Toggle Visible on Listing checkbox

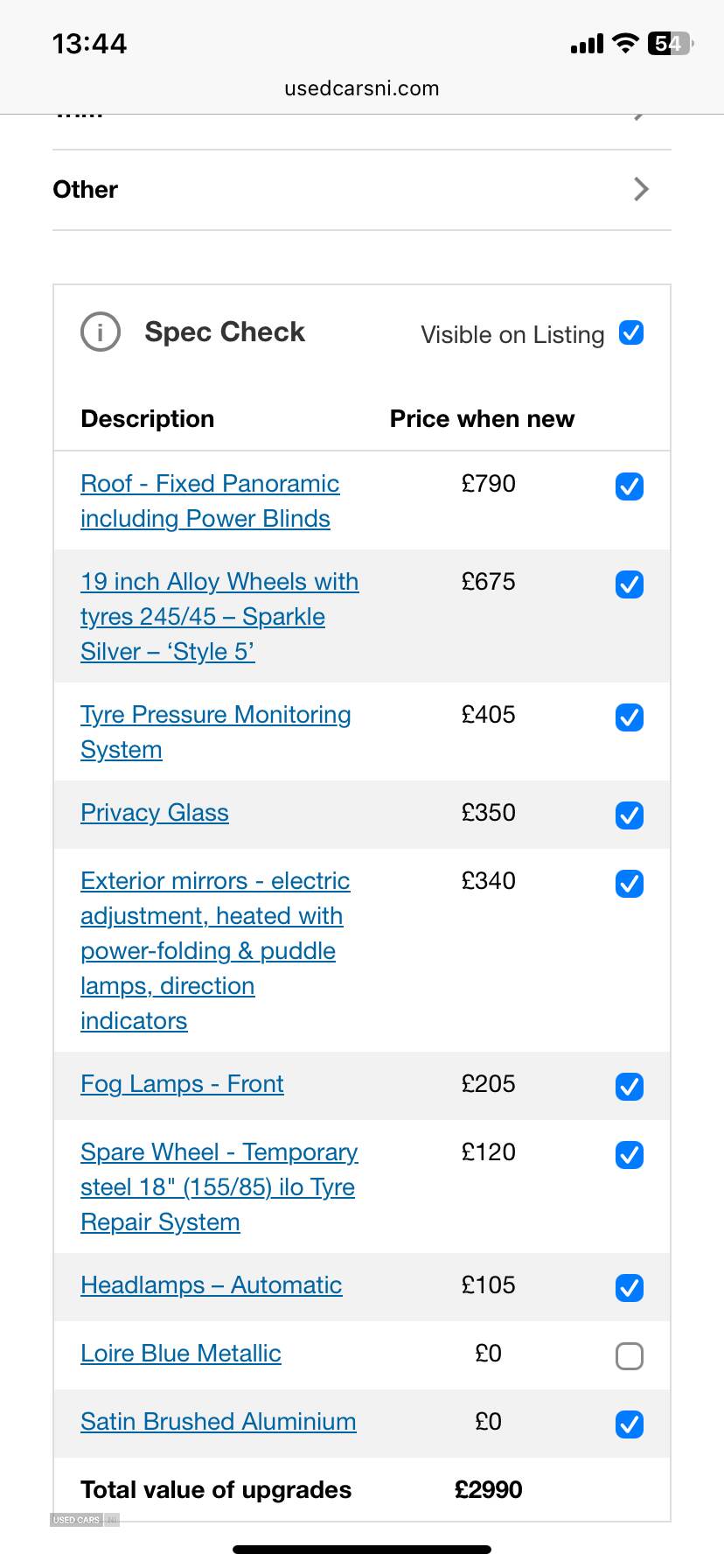(x=630, y=332)
